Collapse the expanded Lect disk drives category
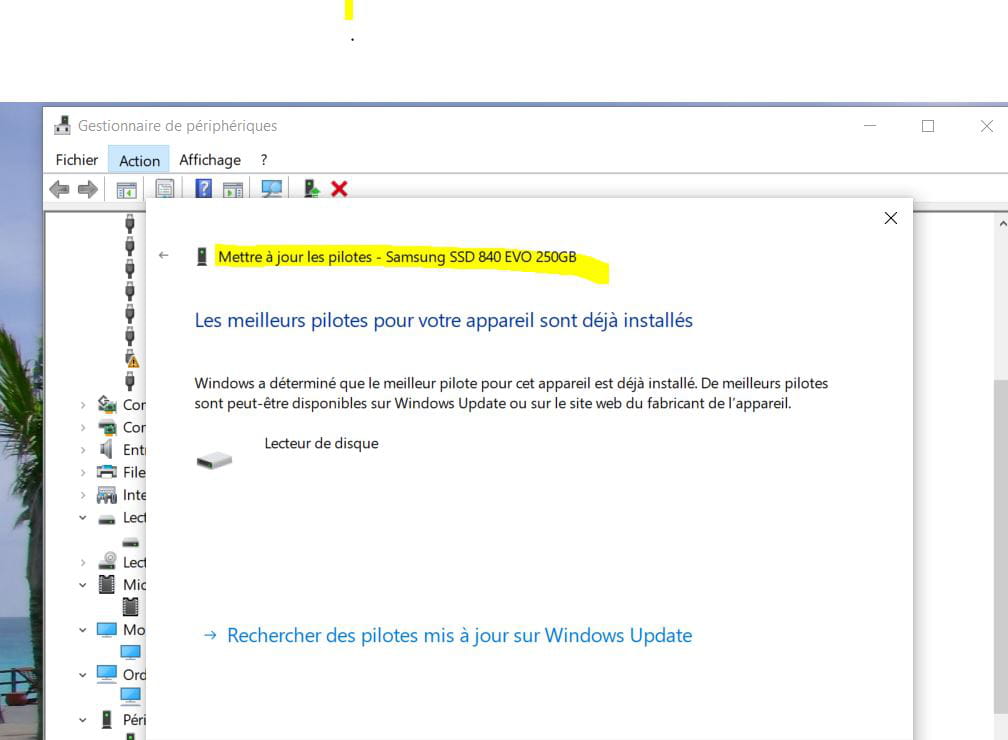Viewport: 1008px width, 740px height. [83, 517]
